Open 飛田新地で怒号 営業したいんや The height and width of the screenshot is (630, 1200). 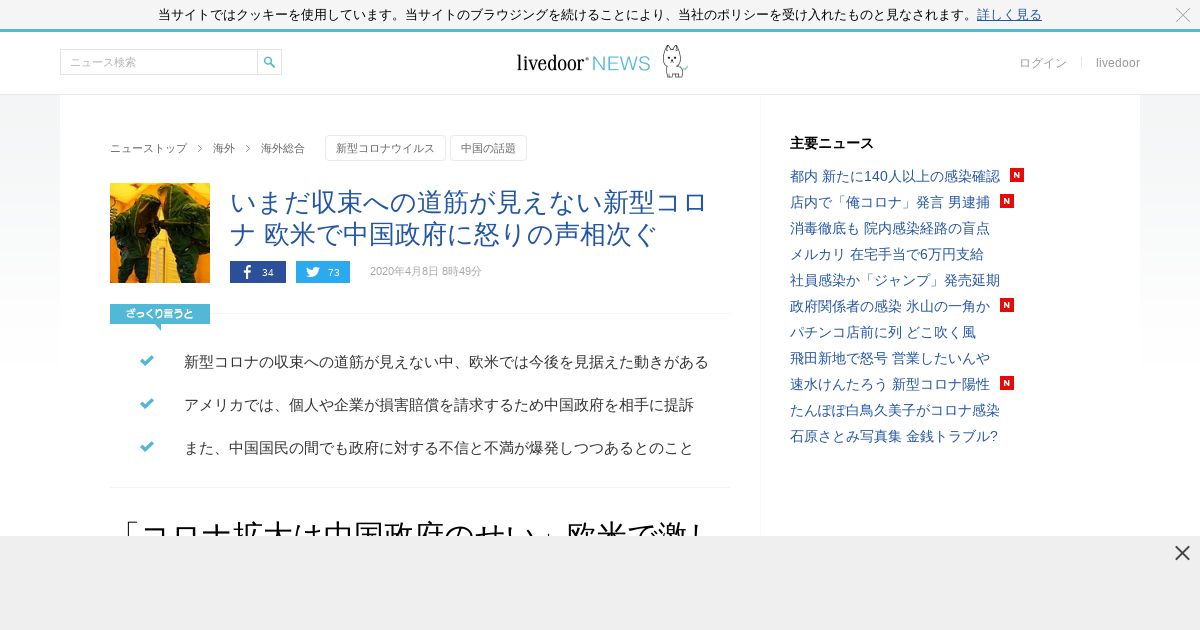pos(890,358)
